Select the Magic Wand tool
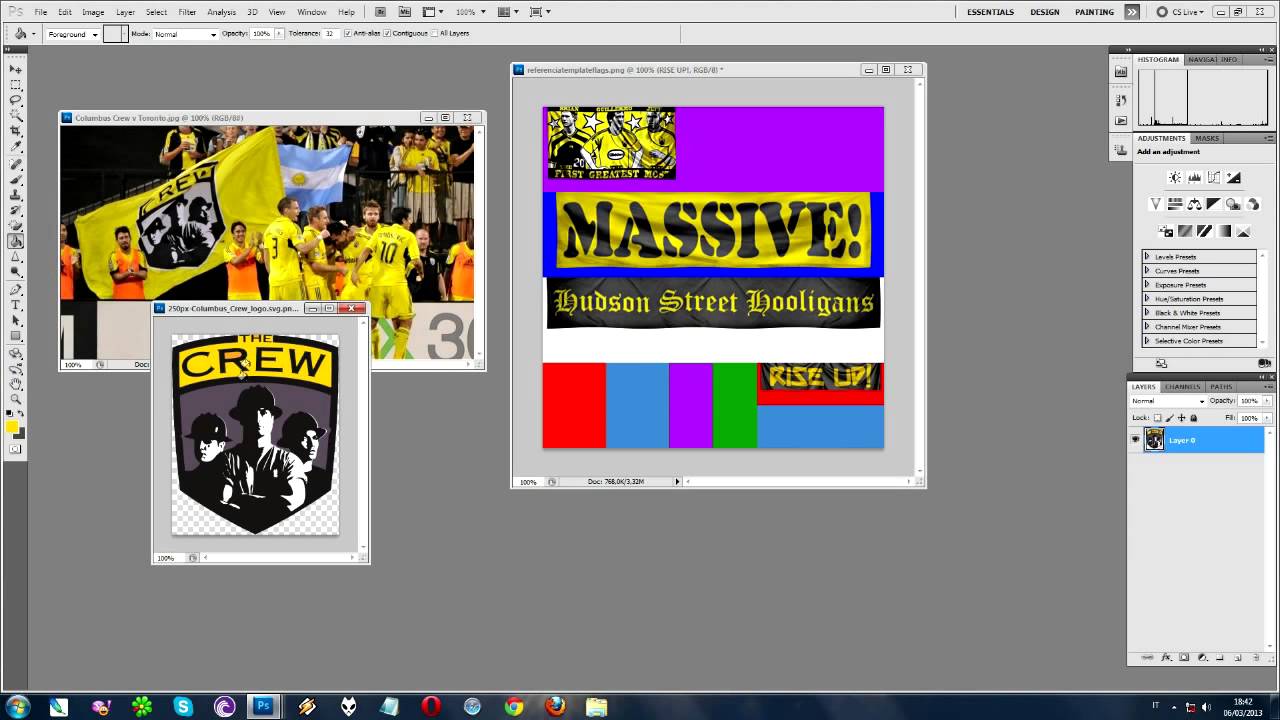 (x=16, y=116)
